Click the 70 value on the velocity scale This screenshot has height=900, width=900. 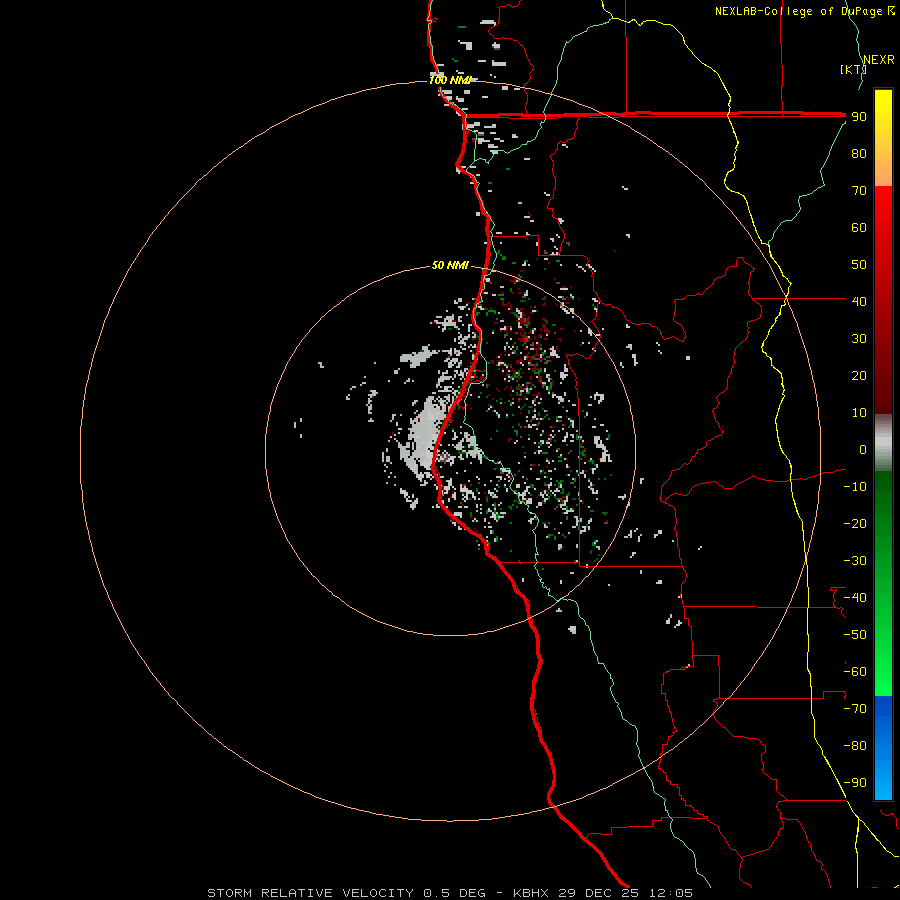pos(859,191)
